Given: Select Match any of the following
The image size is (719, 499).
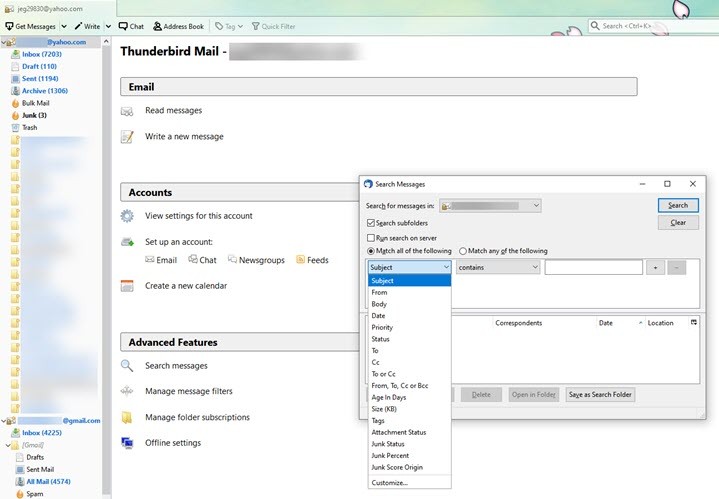Looking at the screenshot, I should (x=463, y=251).
